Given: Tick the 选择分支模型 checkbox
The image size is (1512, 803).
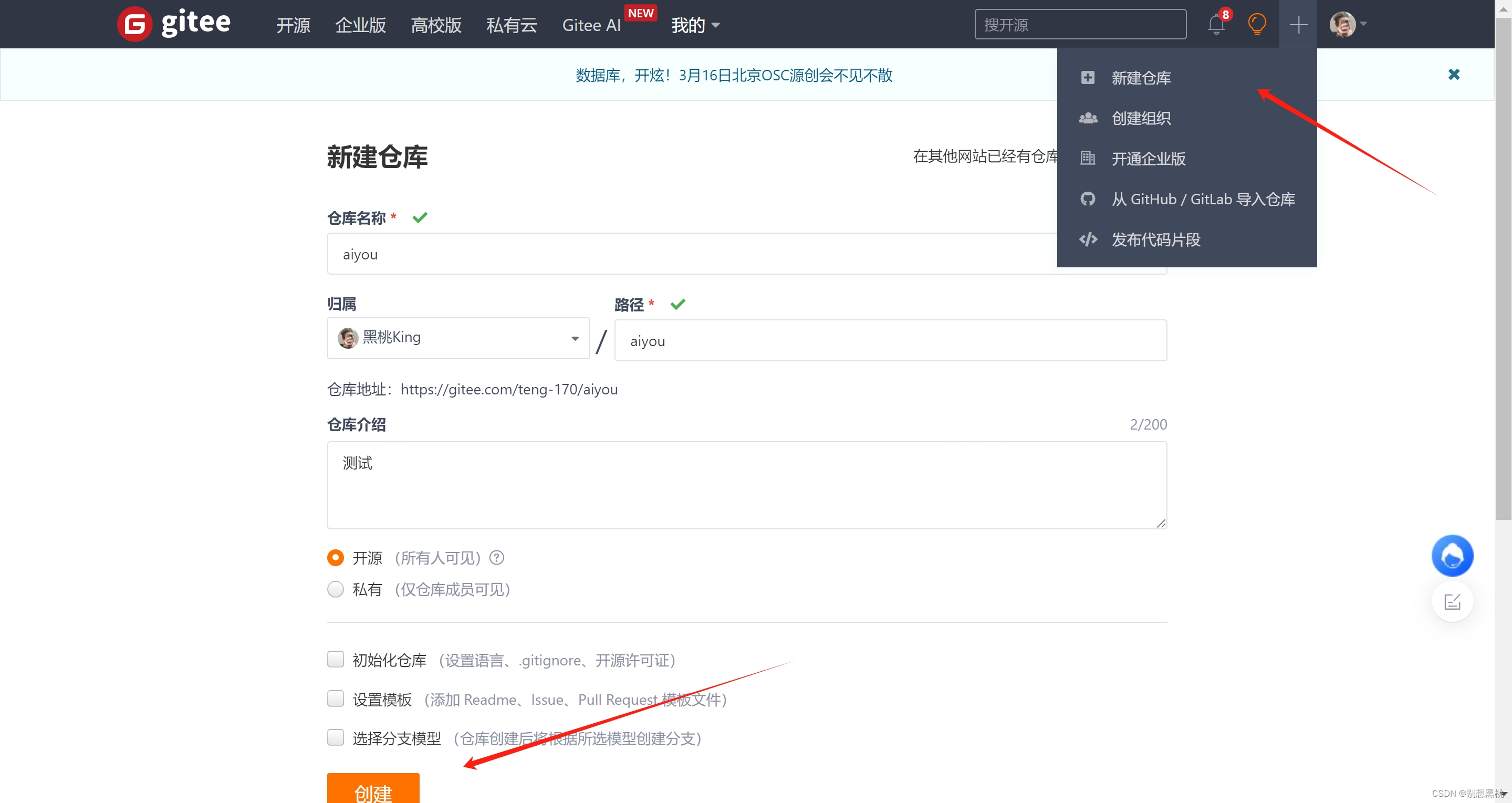Looking at the screenshot, I should click(x=335, y=737).
